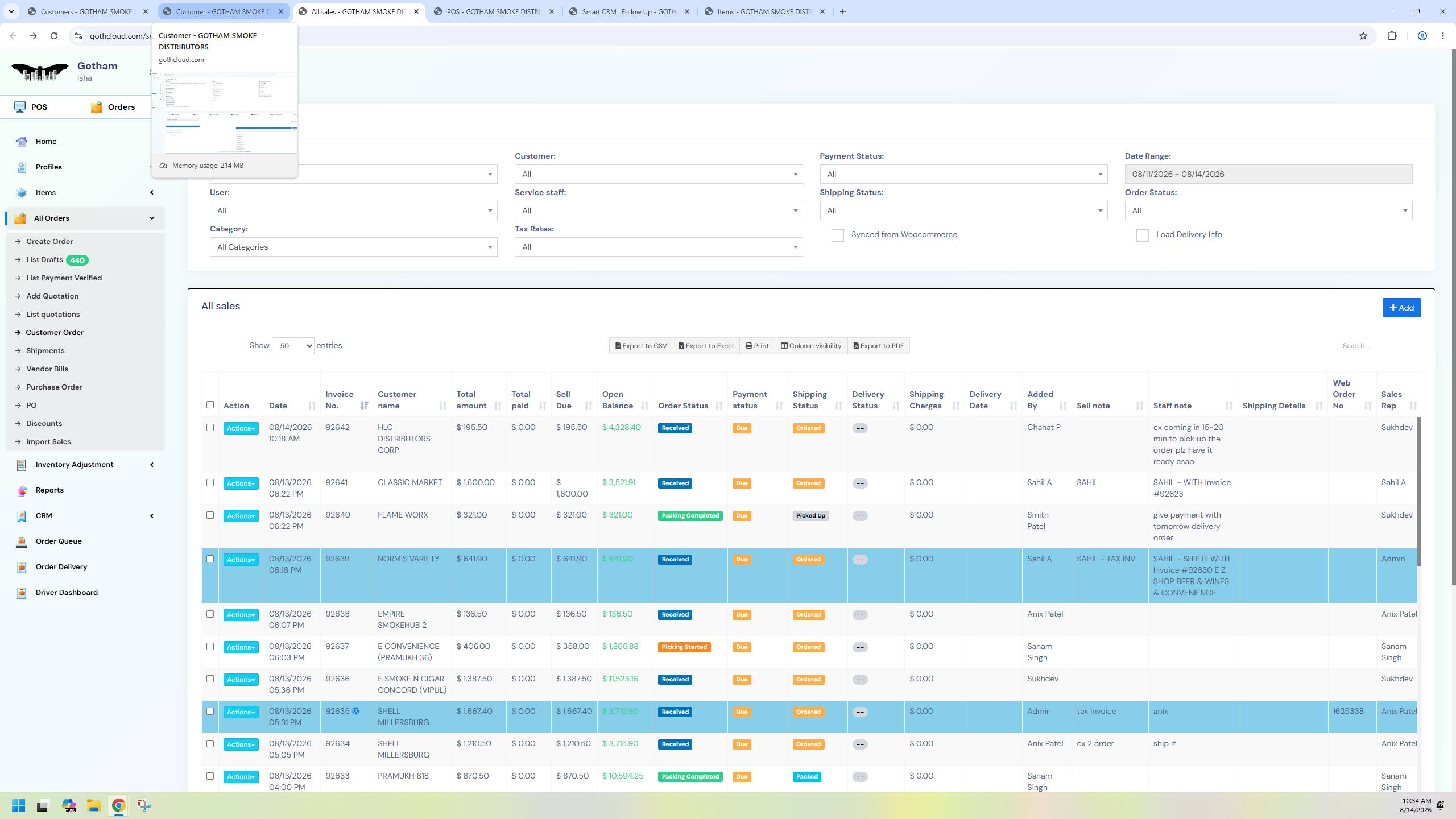Screen dimensions: 1456x819
Task: Click the Driver Dashboard icon
Action: point(22,592)
